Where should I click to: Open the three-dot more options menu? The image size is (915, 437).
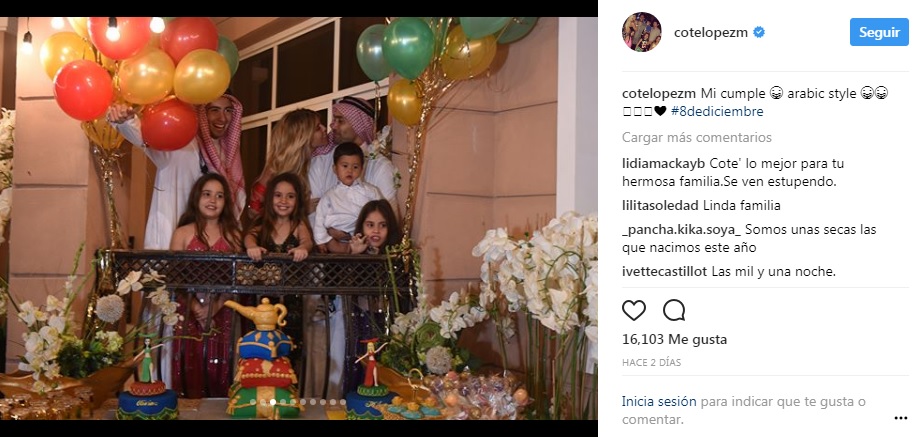click(900, 418)
